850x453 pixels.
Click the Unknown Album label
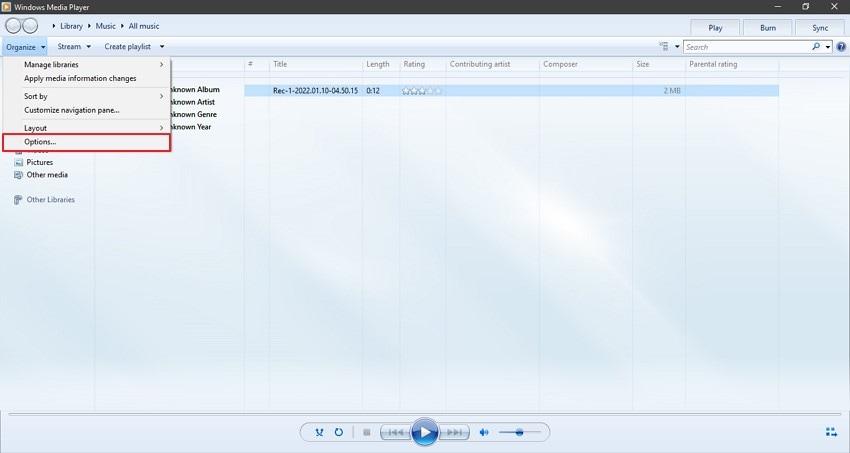pos(196,90)
